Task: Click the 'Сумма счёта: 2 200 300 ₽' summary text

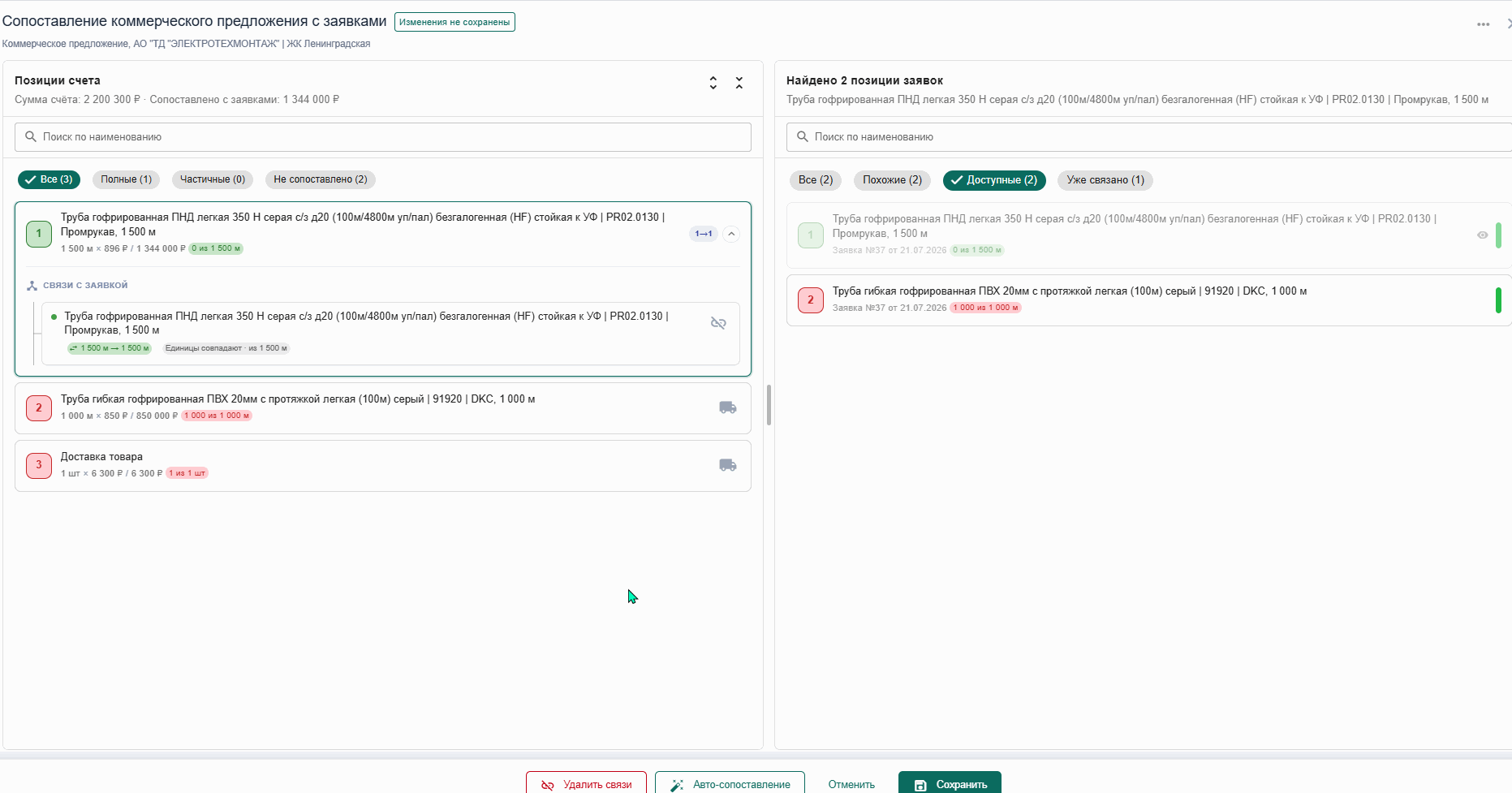Action: click(77, 100)
